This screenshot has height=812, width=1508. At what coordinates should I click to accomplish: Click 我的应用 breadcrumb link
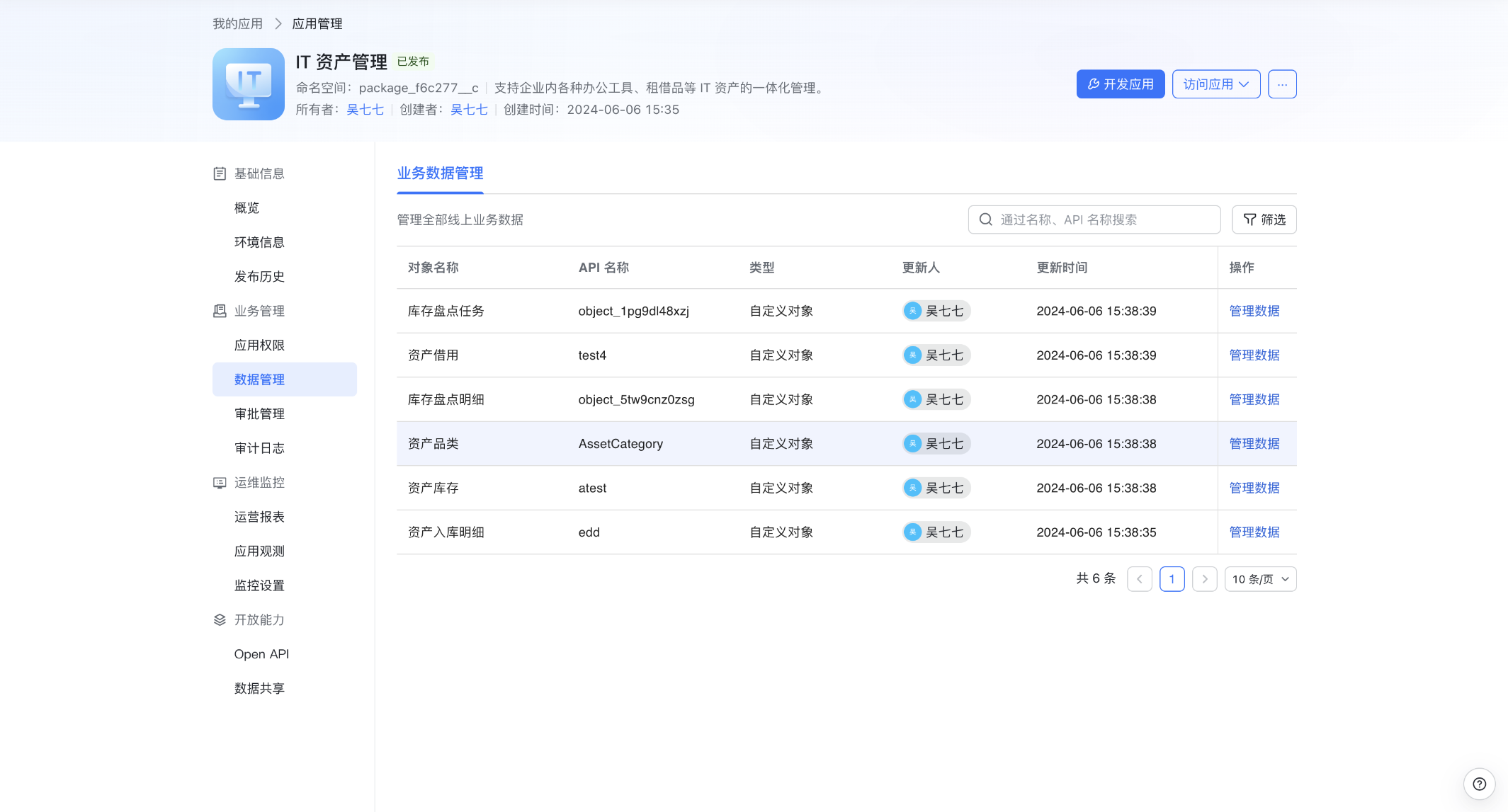click(237, 24)
